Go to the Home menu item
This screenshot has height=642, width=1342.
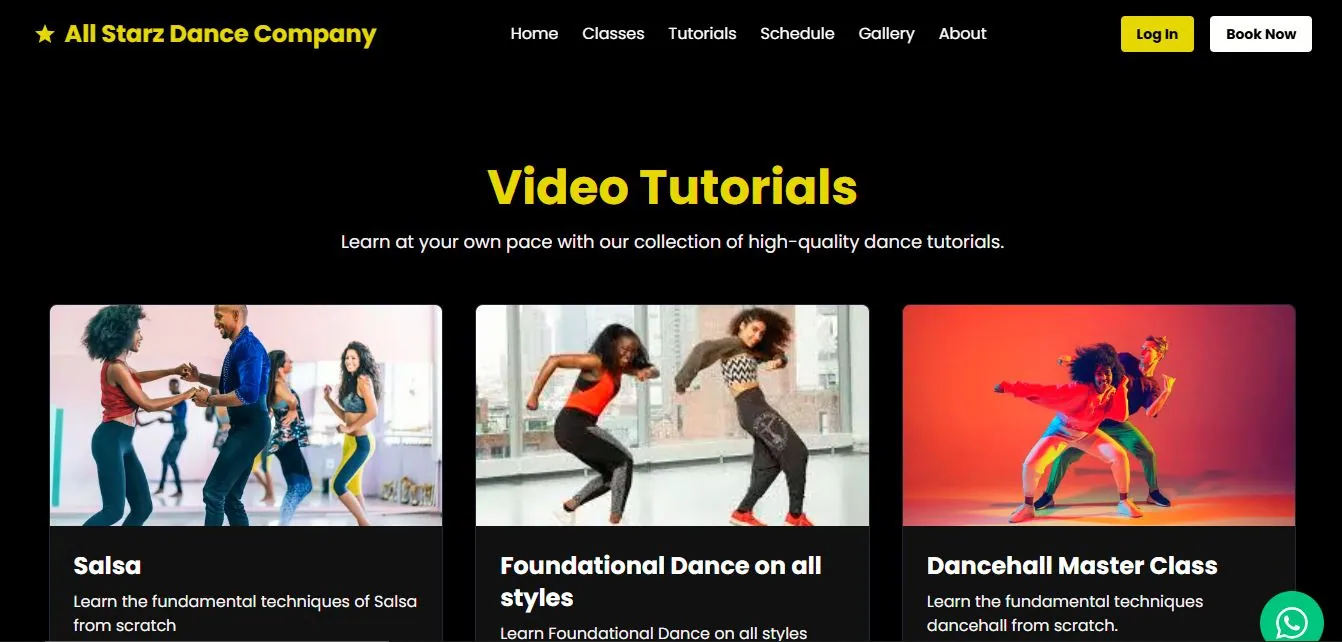(534, 33)
